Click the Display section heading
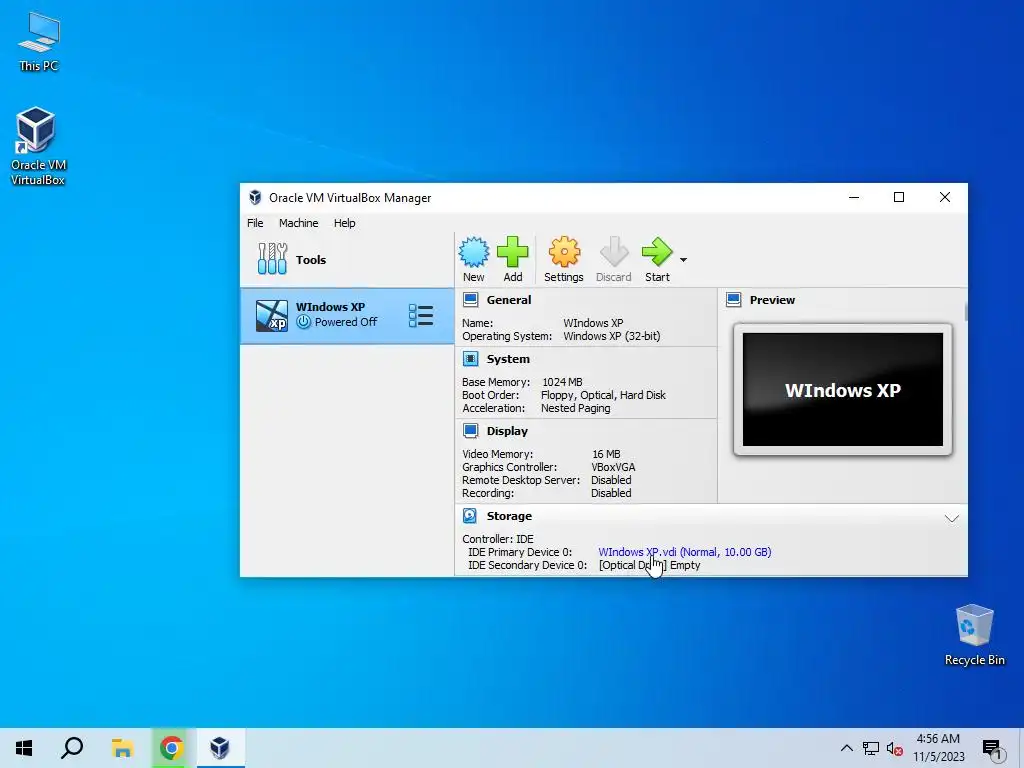 coord(507,430)
